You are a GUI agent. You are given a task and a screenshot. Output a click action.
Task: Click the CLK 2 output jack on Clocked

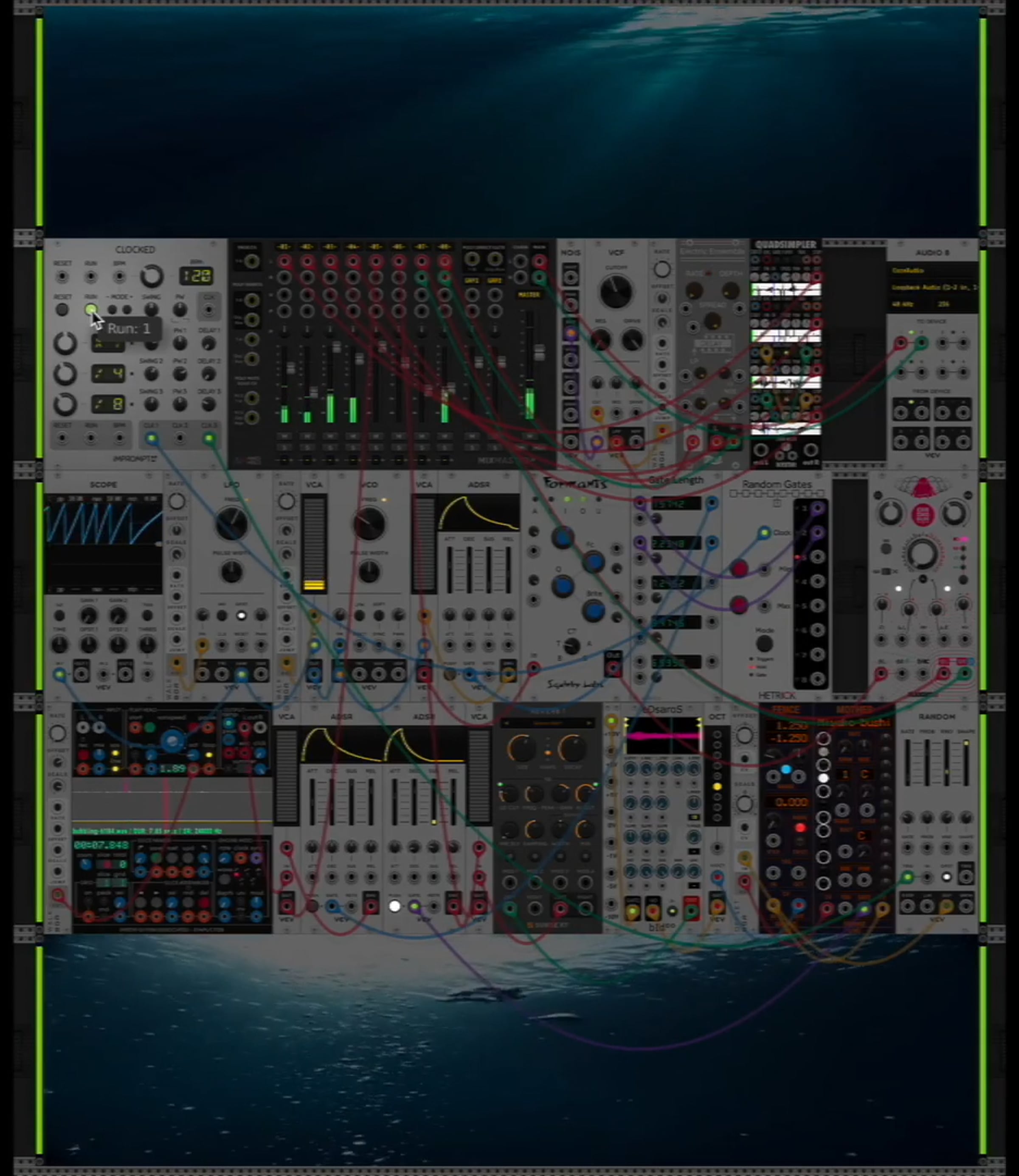[x=180, y=438]
